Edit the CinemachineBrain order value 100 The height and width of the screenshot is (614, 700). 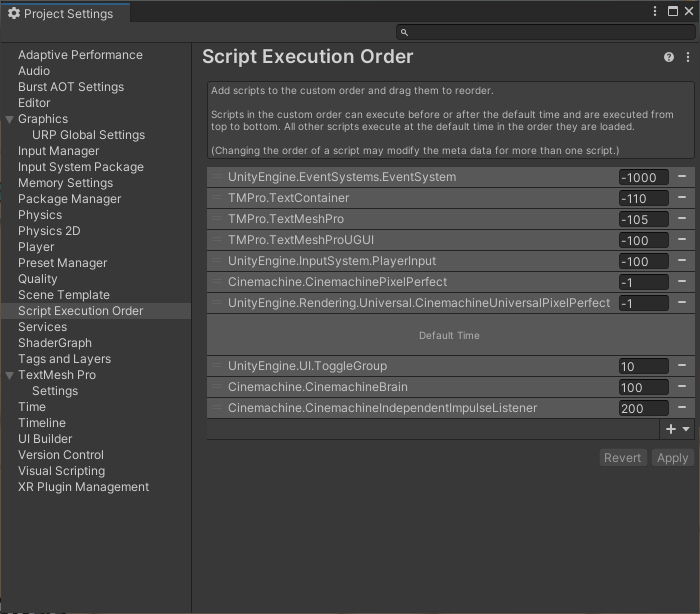point(643,387)
